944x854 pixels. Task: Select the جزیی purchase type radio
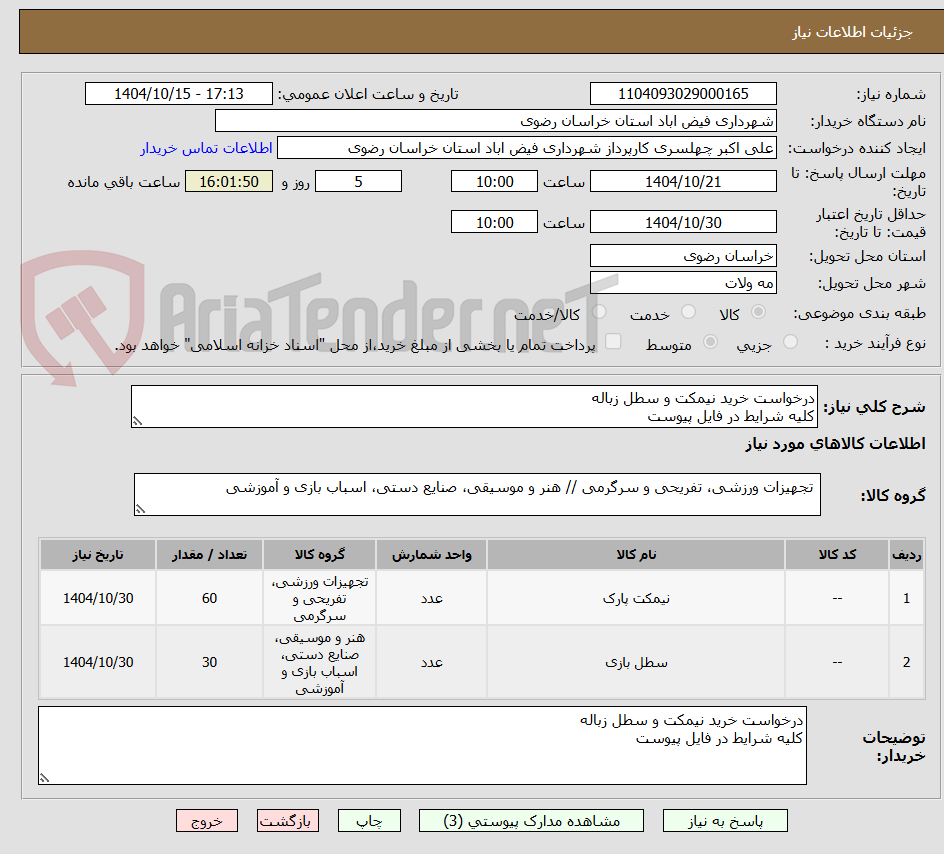(x=790, y=342)
